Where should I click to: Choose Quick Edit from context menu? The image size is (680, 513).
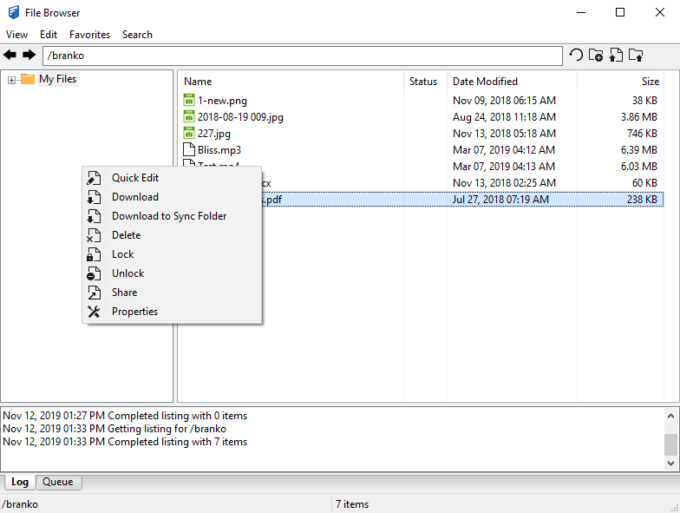[135, 178]
